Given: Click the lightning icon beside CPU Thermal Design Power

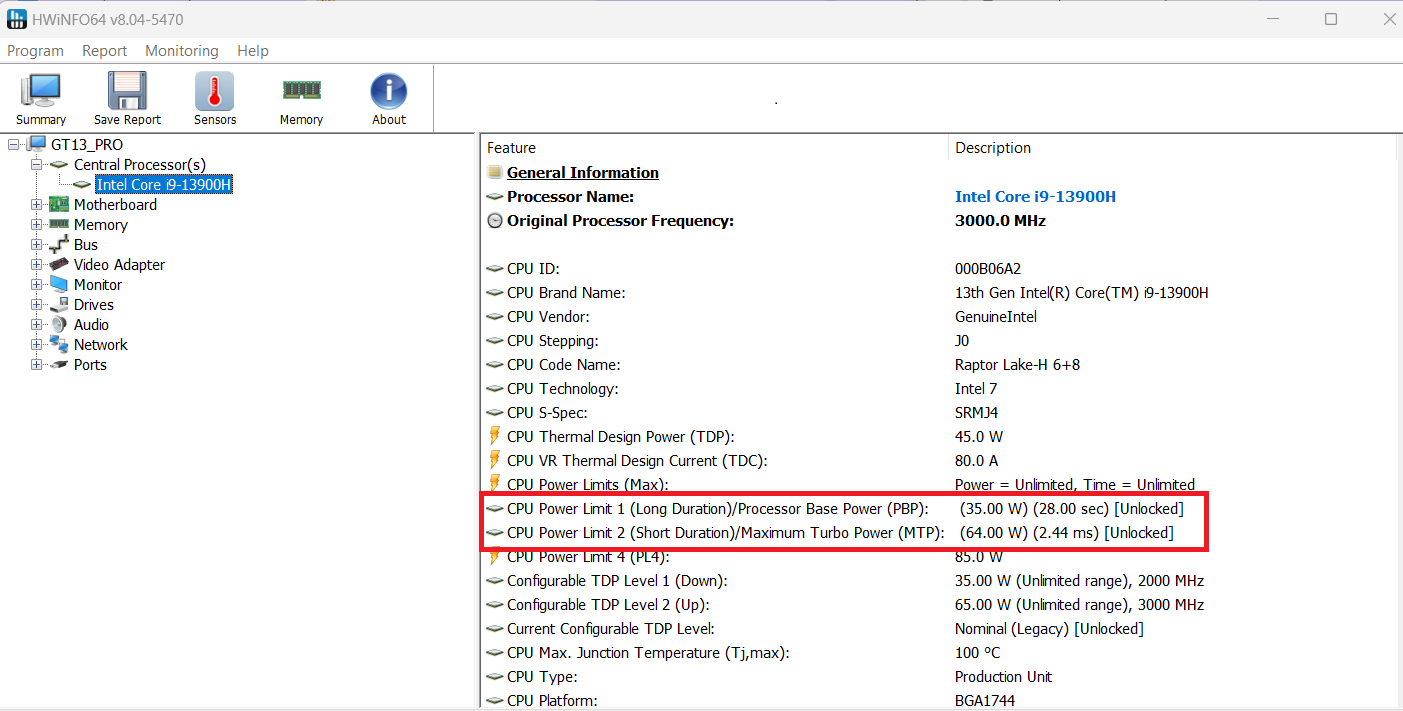Looking at the screenshot, I should (x=494, y=436).
